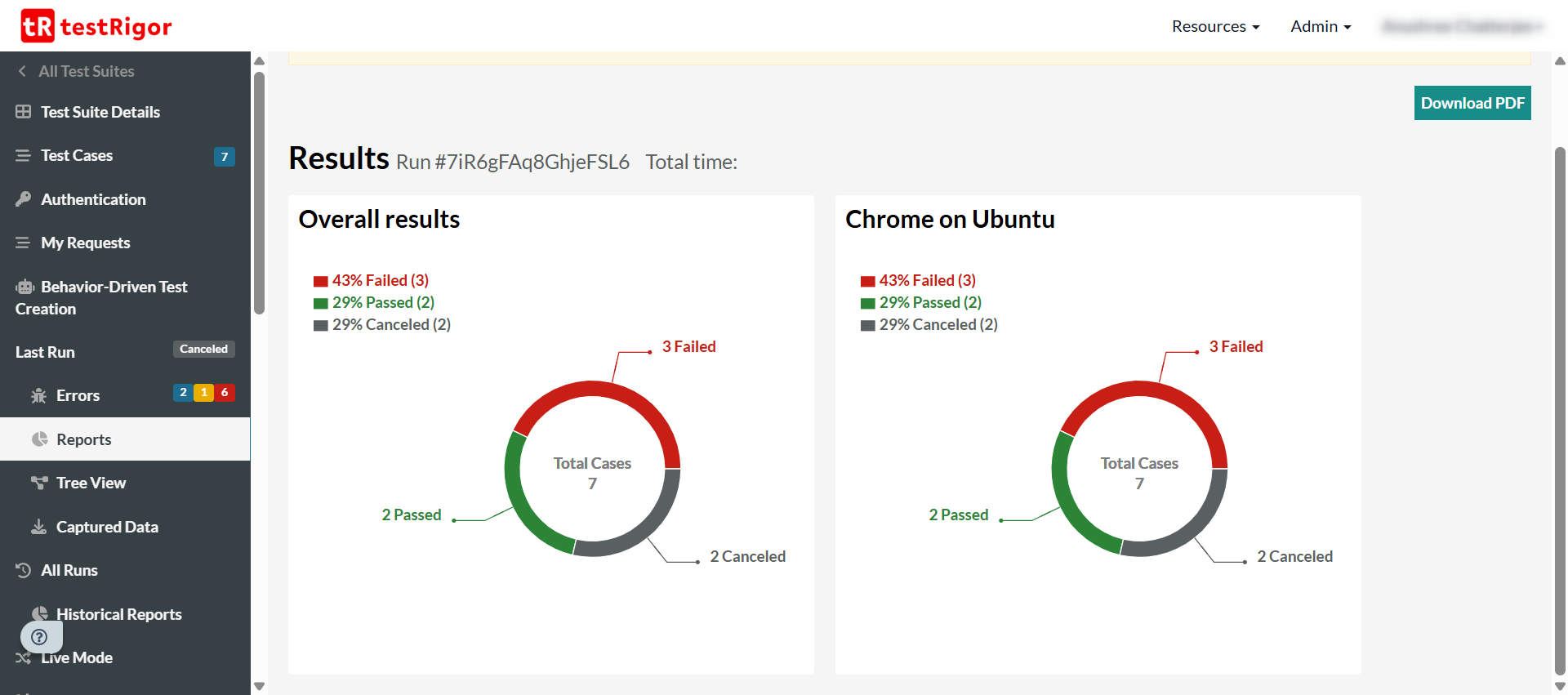Screen dimensions: 1568x695
Task: Click the Authentication key icon
Action: (23, 199)
